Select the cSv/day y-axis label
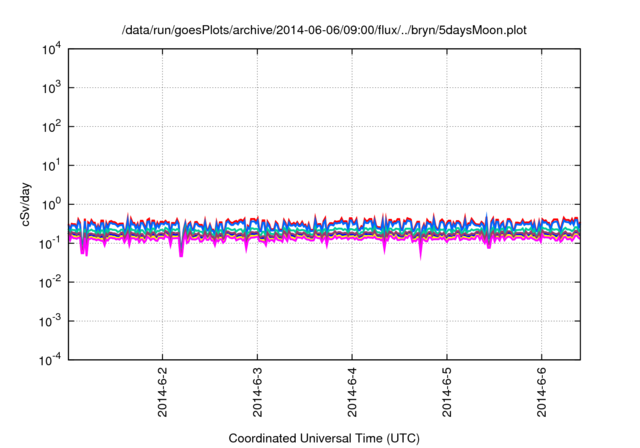Viewport: 640px width, 448px height. (x=25, y=204)
